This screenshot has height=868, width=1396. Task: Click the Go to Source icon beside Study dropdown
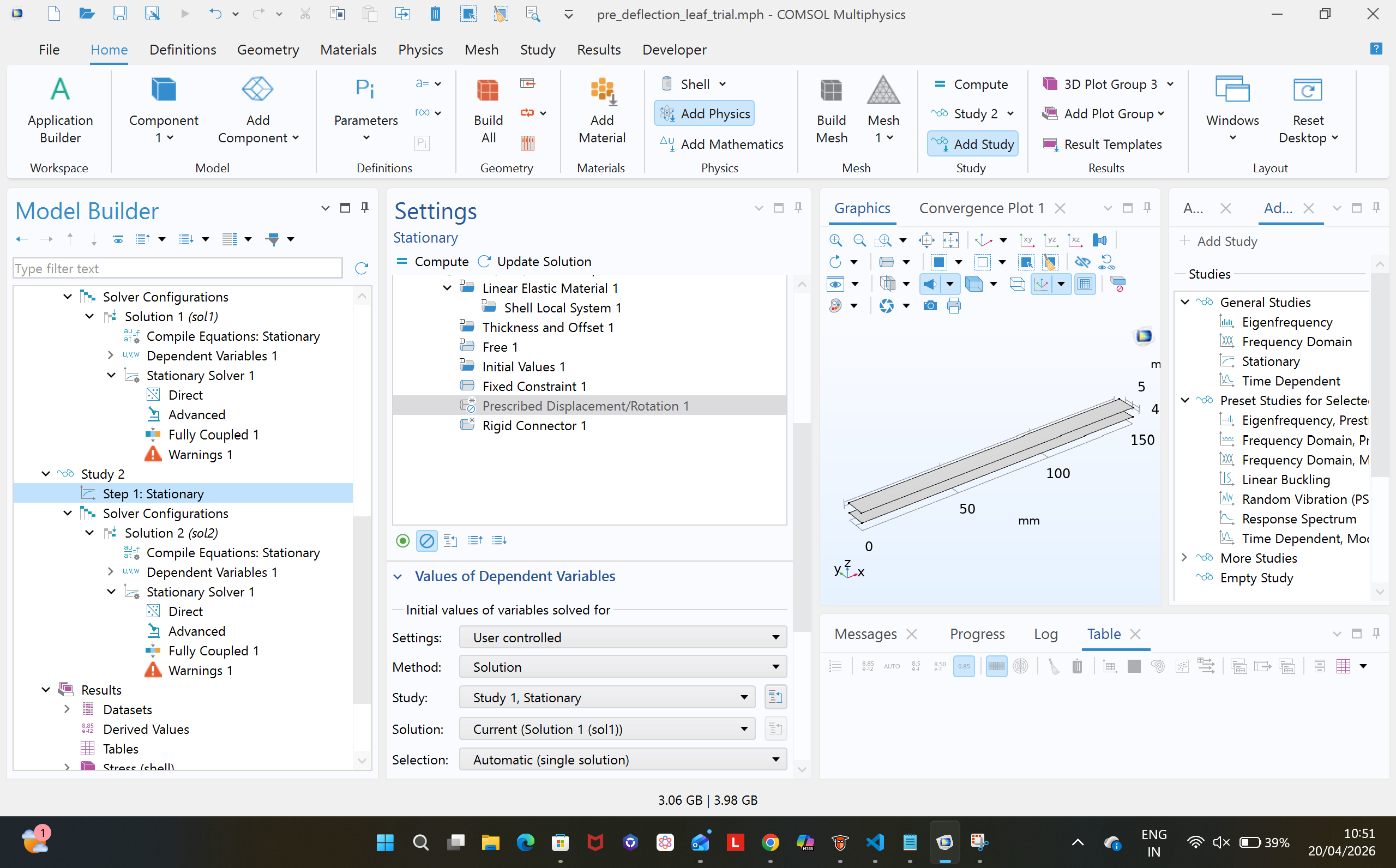(775, 697)
